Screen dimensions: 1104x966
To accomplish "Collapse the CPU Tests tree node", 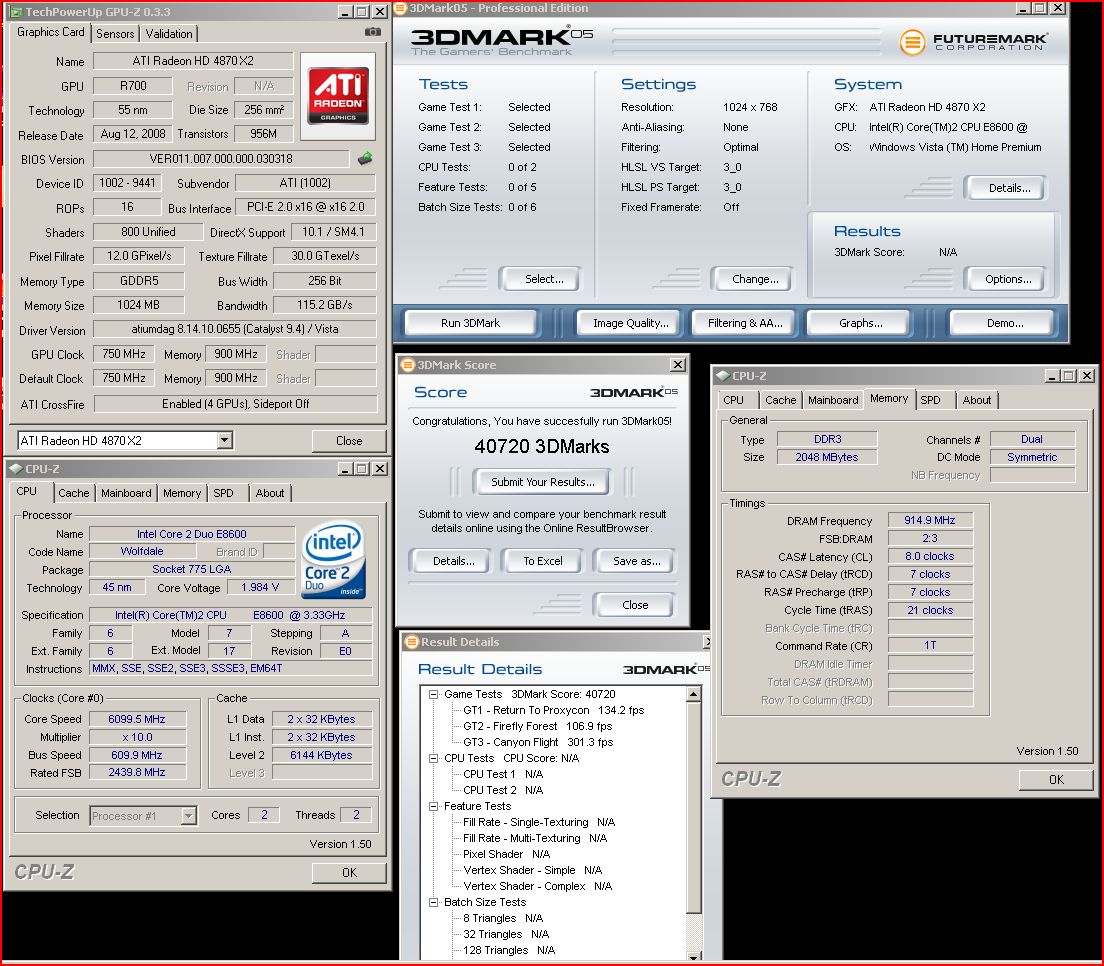I will [x=434, y=758].
